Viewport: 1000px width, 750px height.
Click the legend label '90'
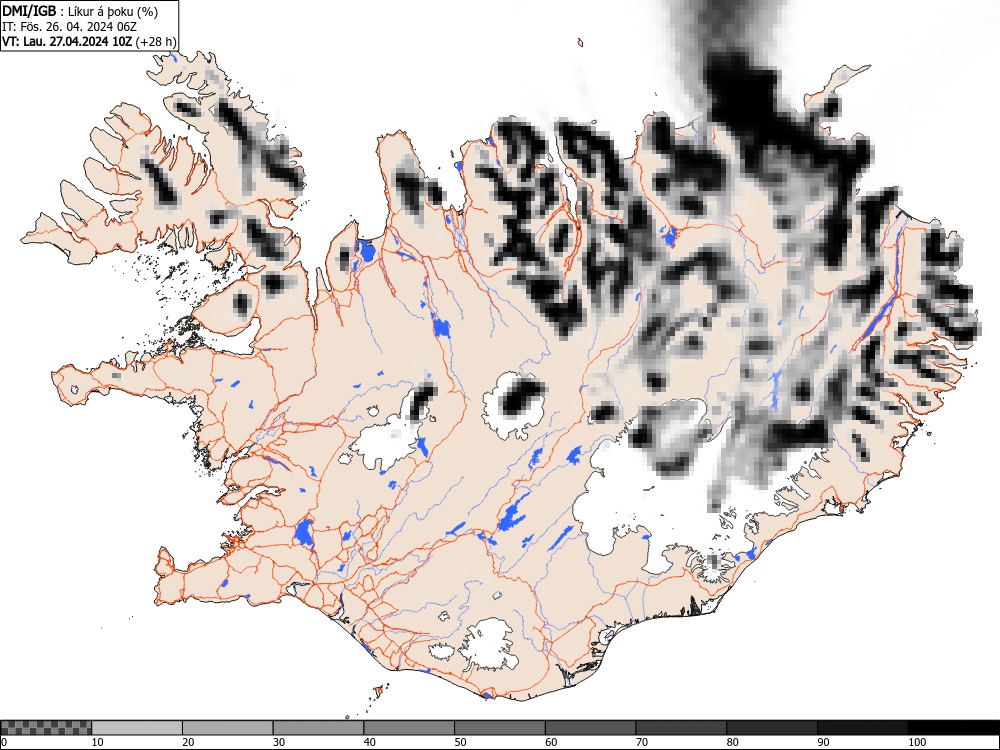[x=823, y=742]
